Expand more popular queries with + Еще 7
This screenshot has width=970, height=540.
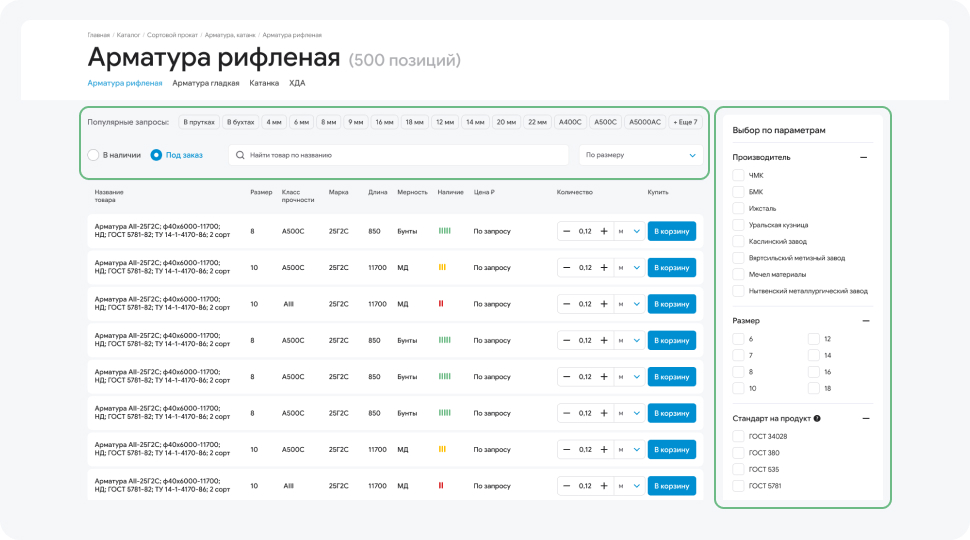(685, 122)
